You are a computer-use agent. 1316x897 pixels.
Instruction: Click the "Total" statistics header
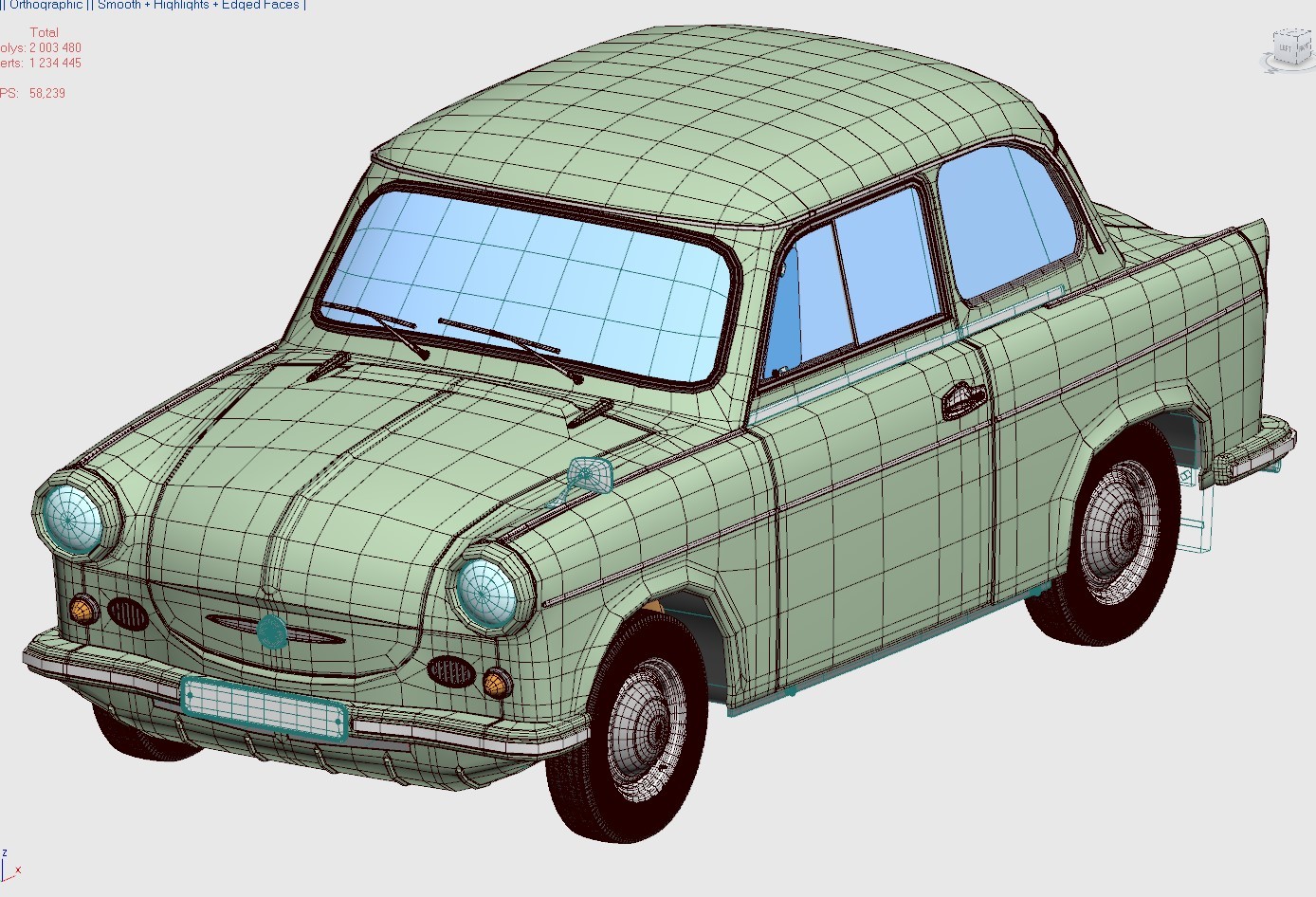[45, 32]
